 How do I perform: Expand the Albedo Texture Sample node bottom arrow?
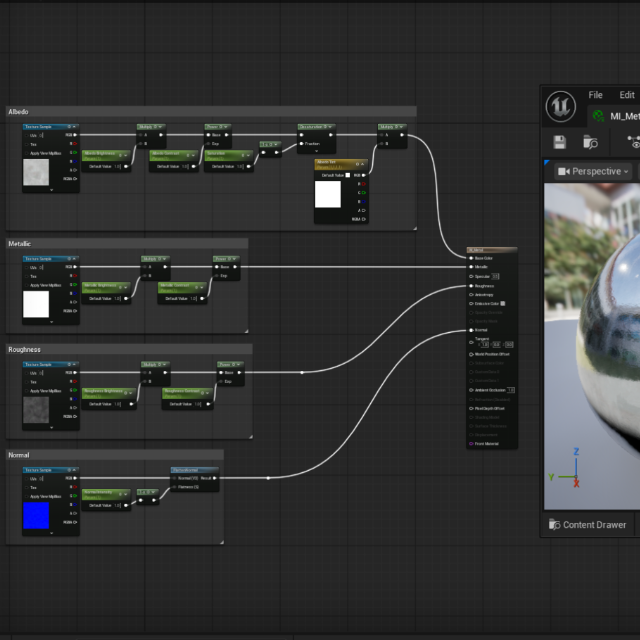pyautogui.click(x=51, y=190)
